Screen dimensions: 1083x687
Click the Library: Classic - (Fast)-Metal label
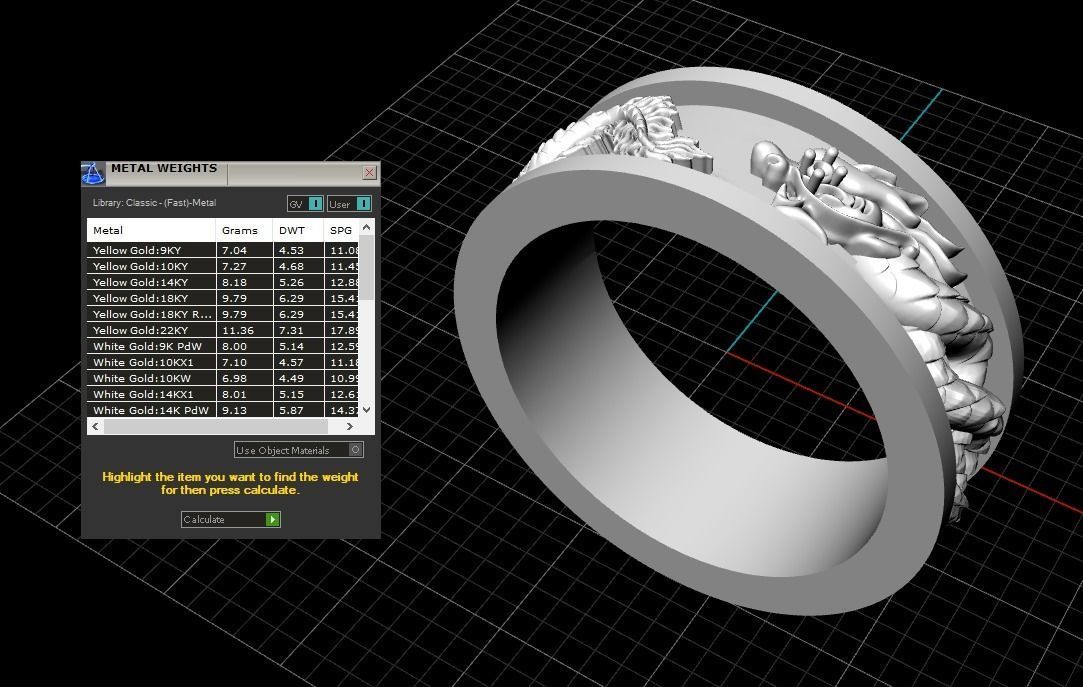point(154,203)
